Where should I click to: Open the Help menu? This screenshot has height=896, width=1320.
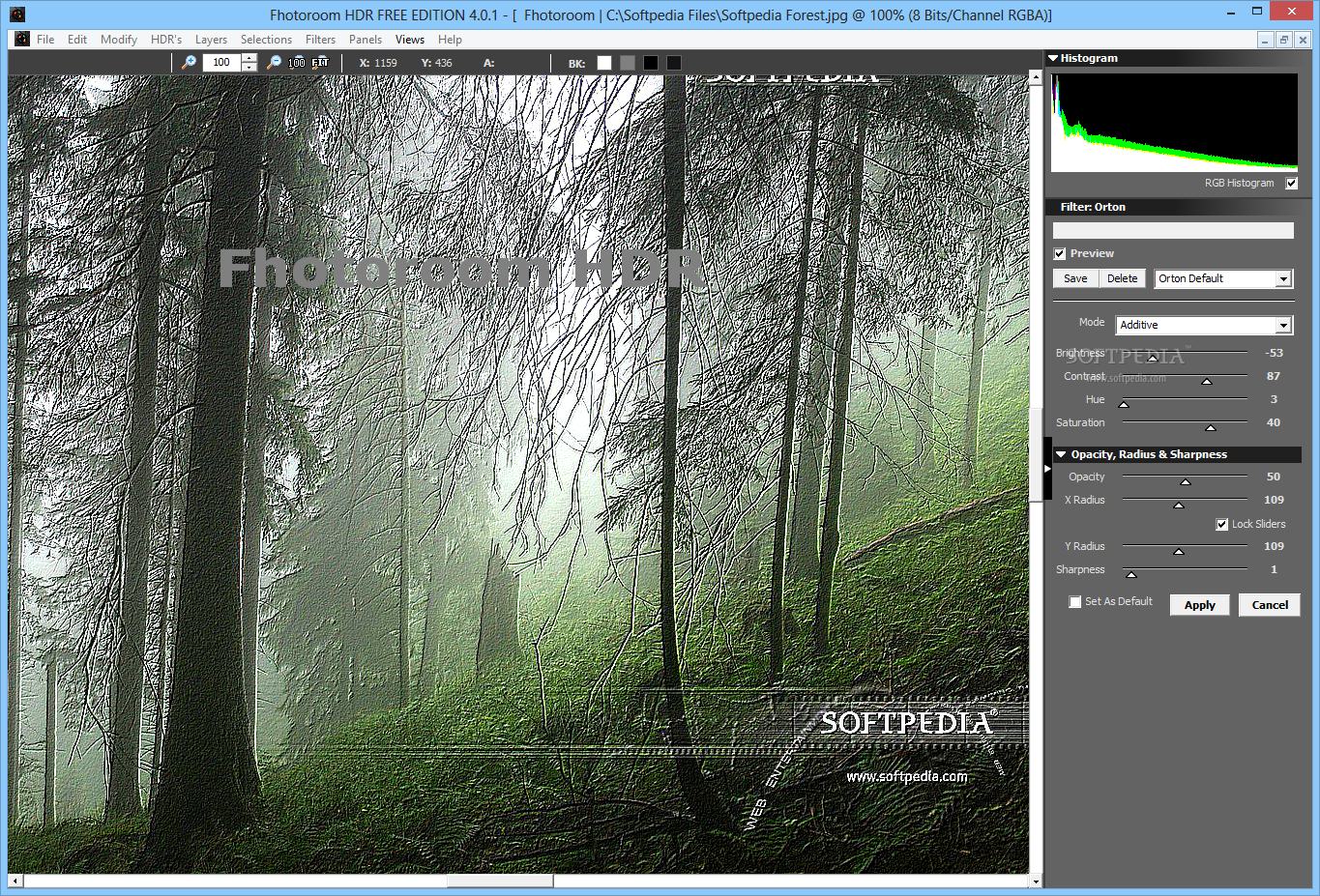click(x=450, y=40)
